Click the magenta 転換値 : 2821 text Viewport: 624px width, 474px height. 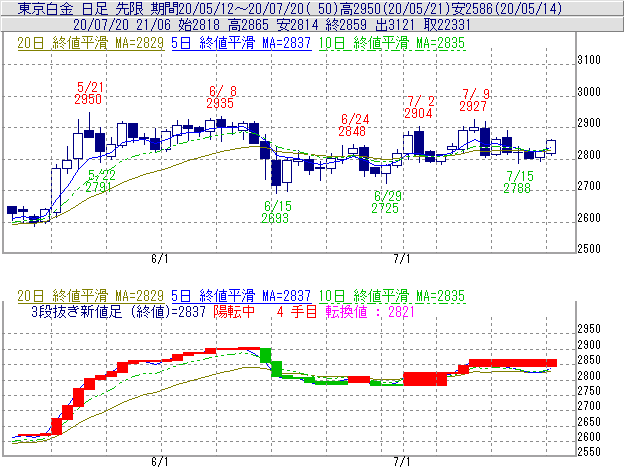tap(370, 312)
